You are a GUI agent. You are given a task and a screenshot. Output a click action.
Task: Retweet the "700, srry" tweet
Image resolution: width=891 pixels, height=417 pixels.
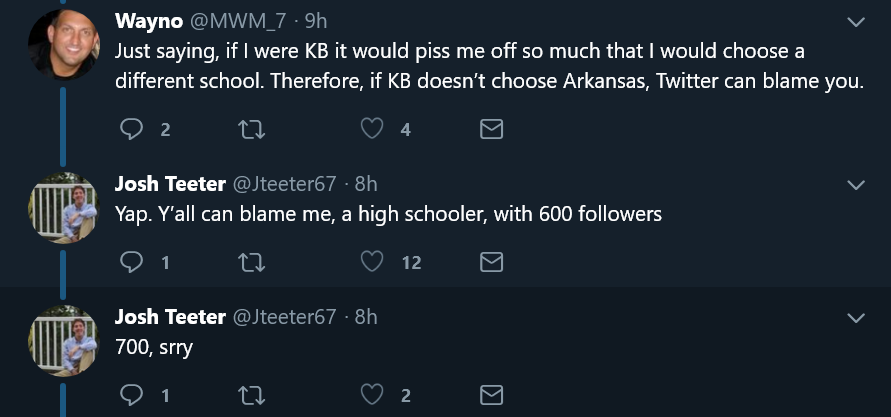click(x=251, y=395)
